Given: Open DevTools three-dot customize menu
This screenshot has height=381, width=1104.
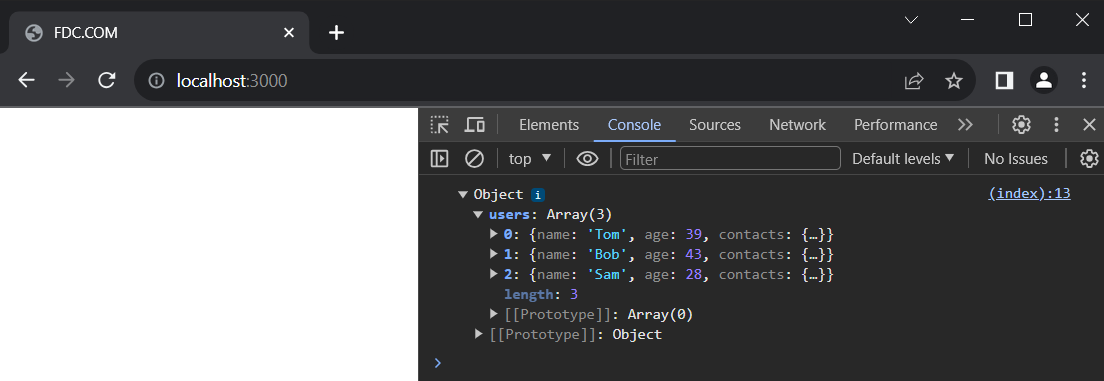Looking at the screenshot, I should pos(1056,125).
